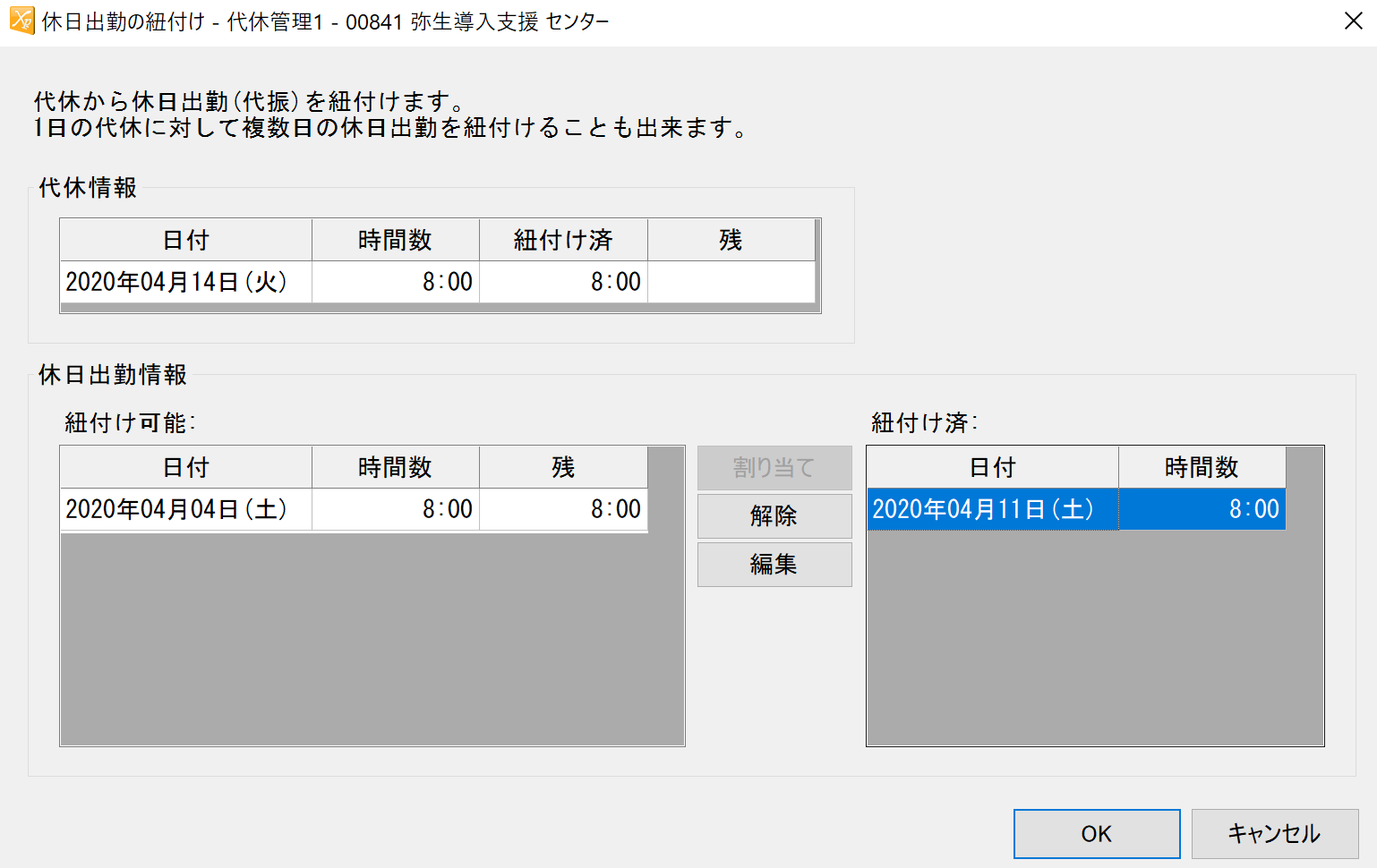Viewport: 1377px width, 868px height.
Task: Close the 休日出勤の紐付け dialog window
Action: tap(1354, 21)
